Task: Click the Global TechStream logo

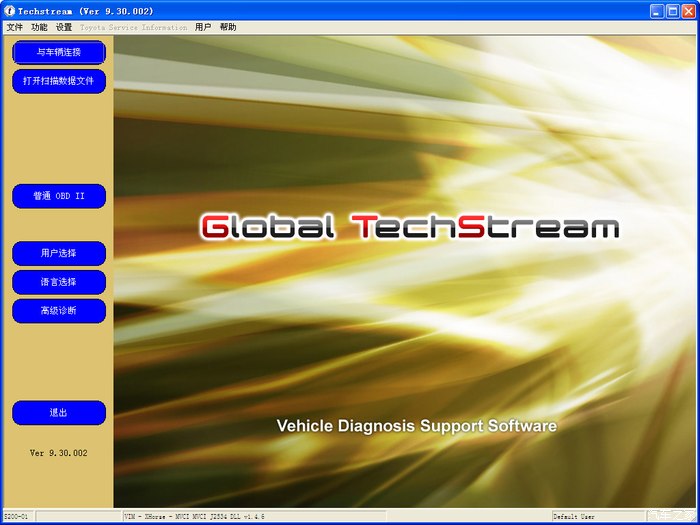Action: click(410, 227)
